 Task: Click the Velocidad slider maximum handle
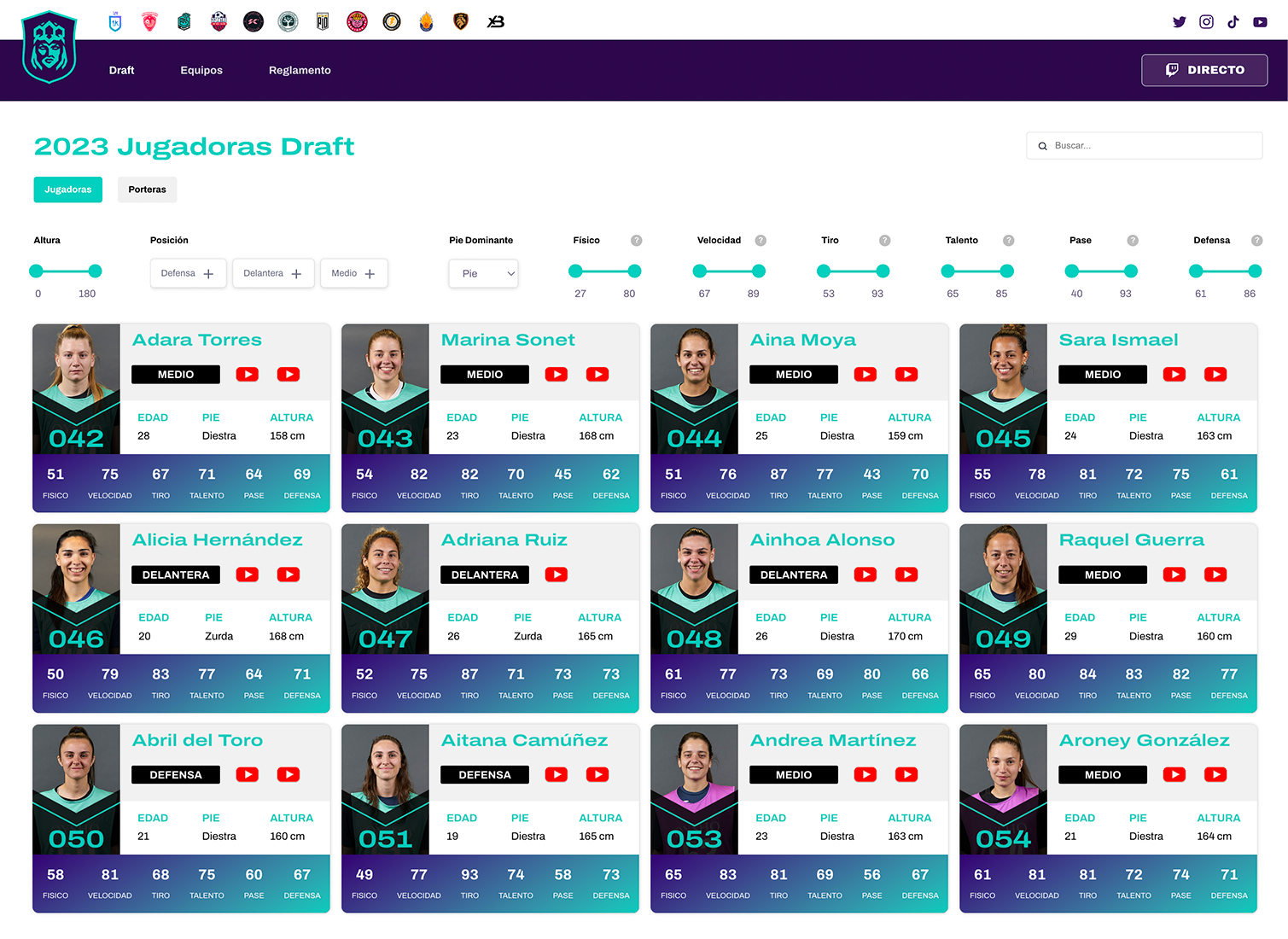point(759,271)
